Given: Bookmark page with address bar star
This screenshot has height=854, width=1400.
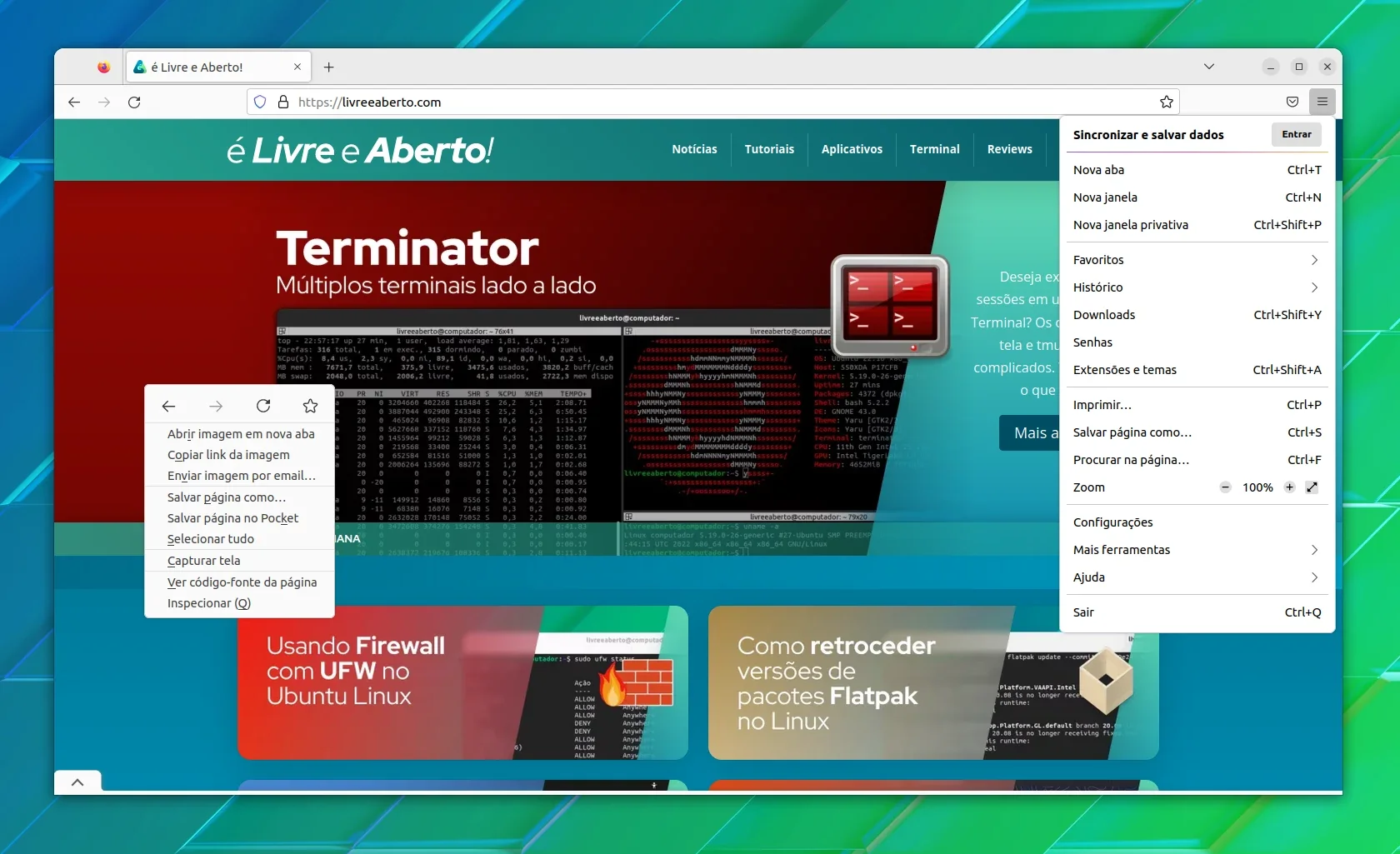Looking at the screenshot, I should pos(1167,102).
